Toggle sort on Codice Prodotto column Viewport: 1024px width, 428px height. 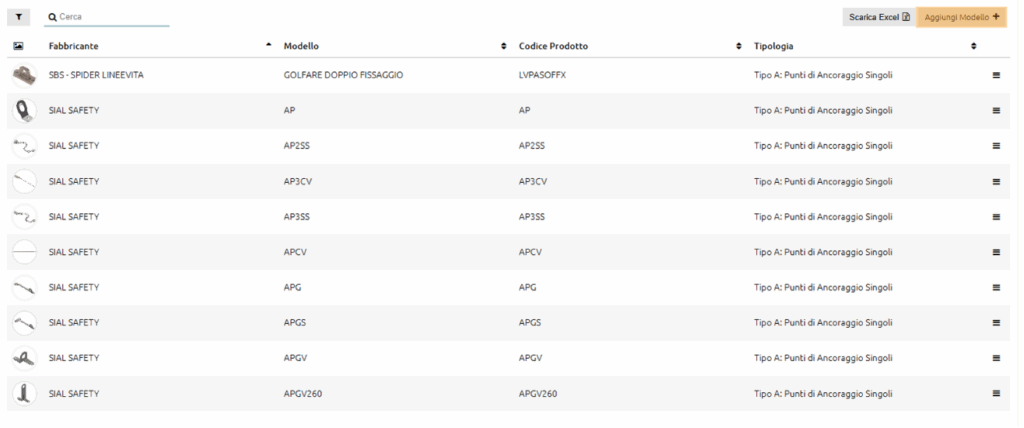point(739,46)
